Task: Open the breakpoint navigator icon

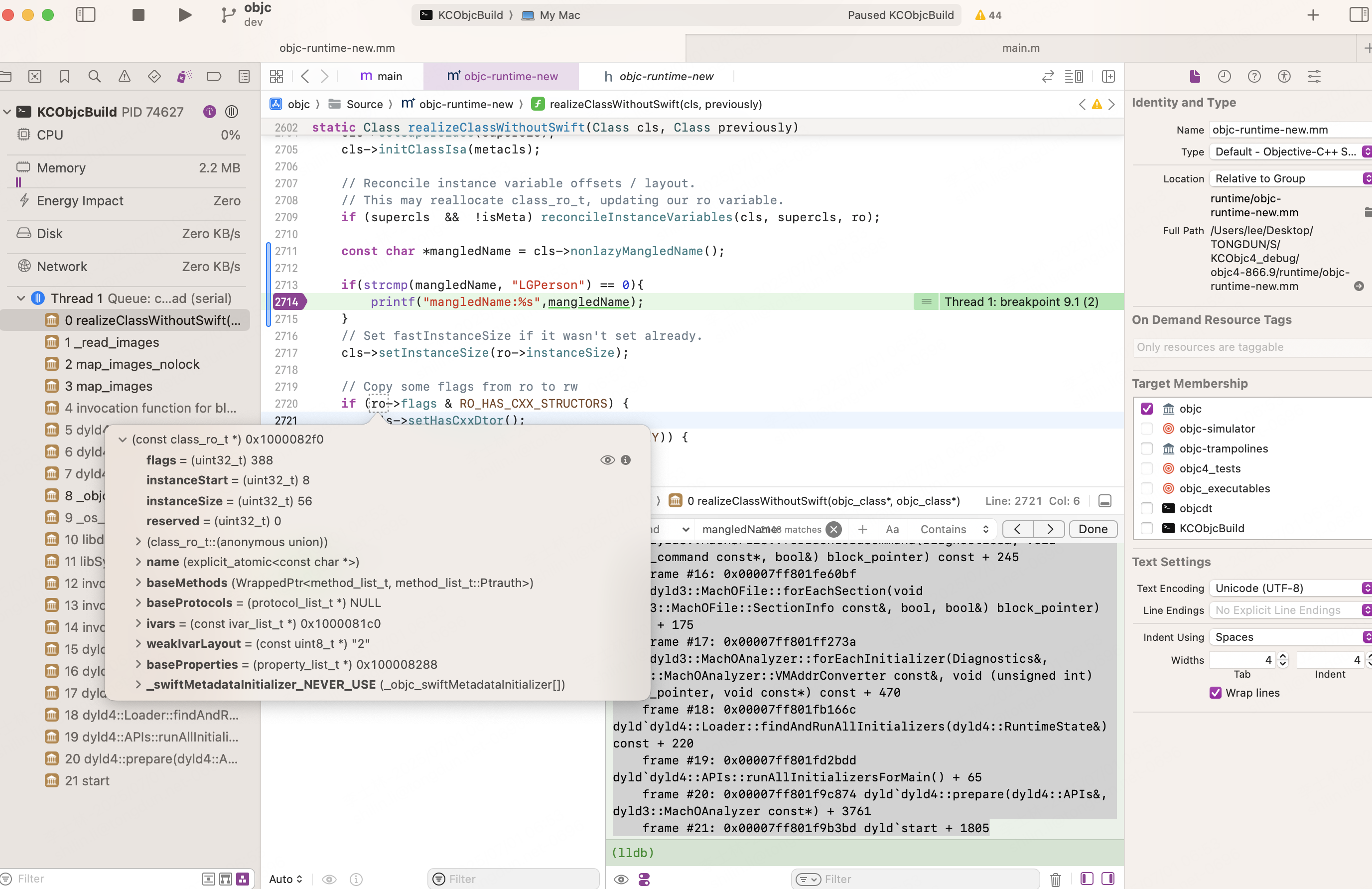Action: click(x=214, y=76)
